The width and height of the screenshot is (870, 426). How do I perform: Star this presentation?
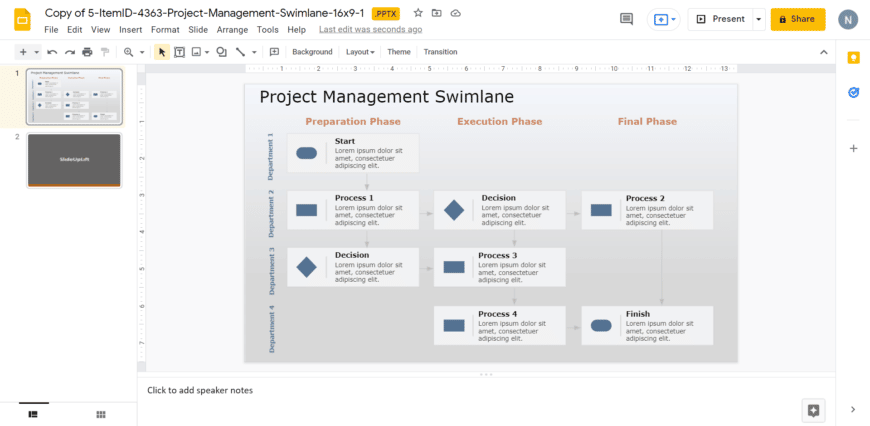tap(418, 13)
